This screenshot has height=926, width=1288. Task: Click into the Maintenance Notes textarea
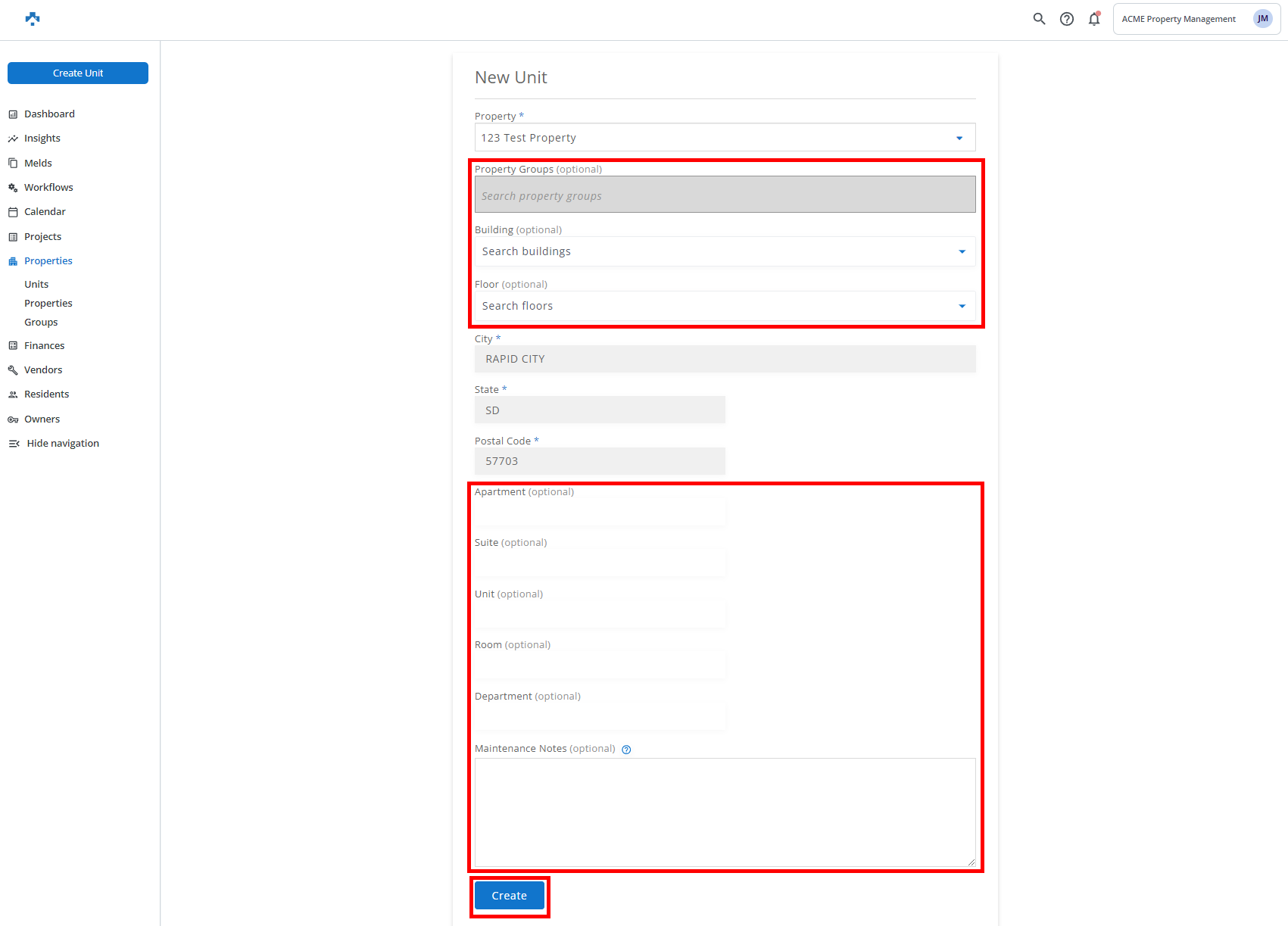pos(725,812)
